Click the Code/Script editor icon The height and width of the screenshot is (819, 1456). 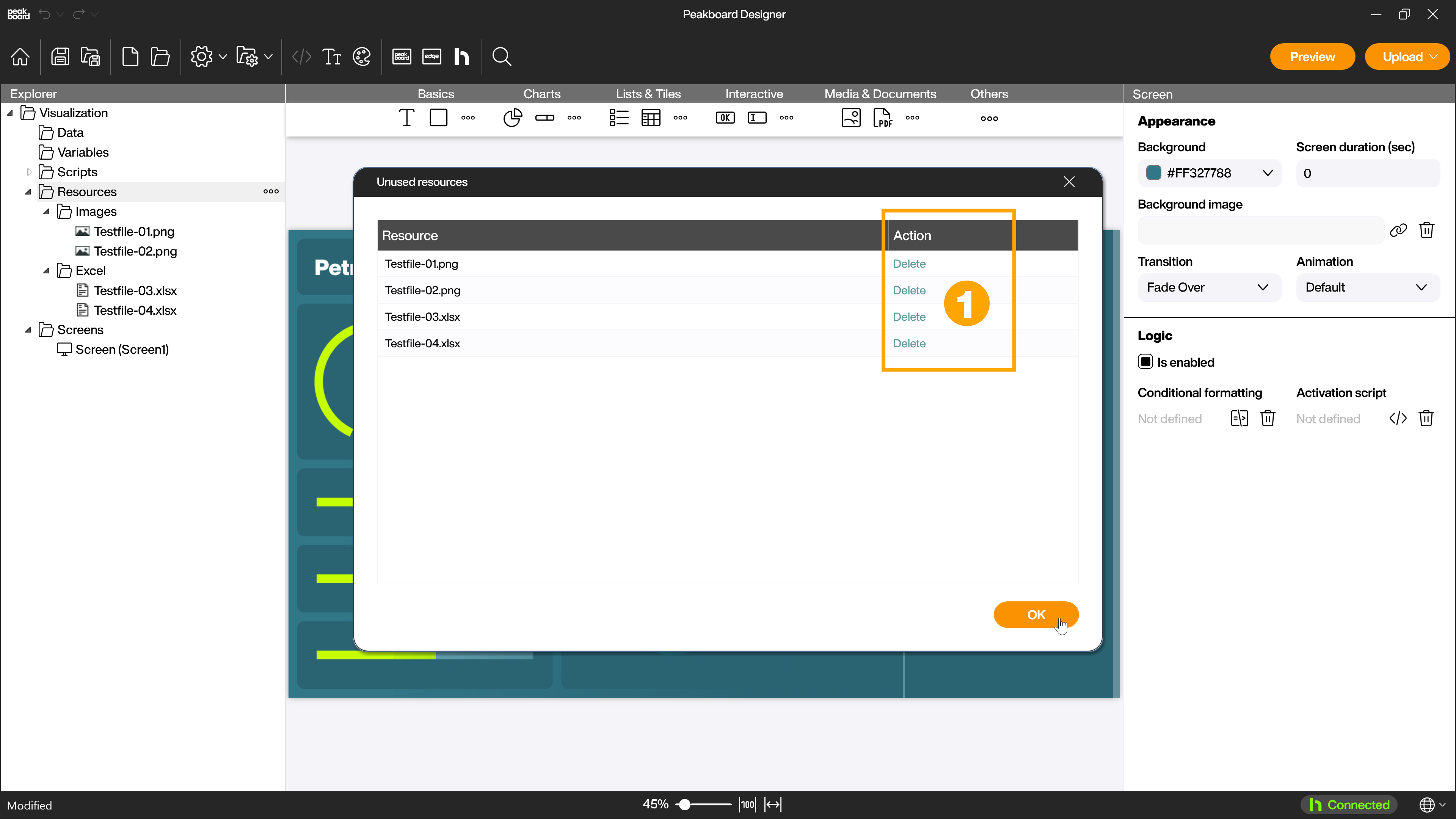(x=302, y=57)
